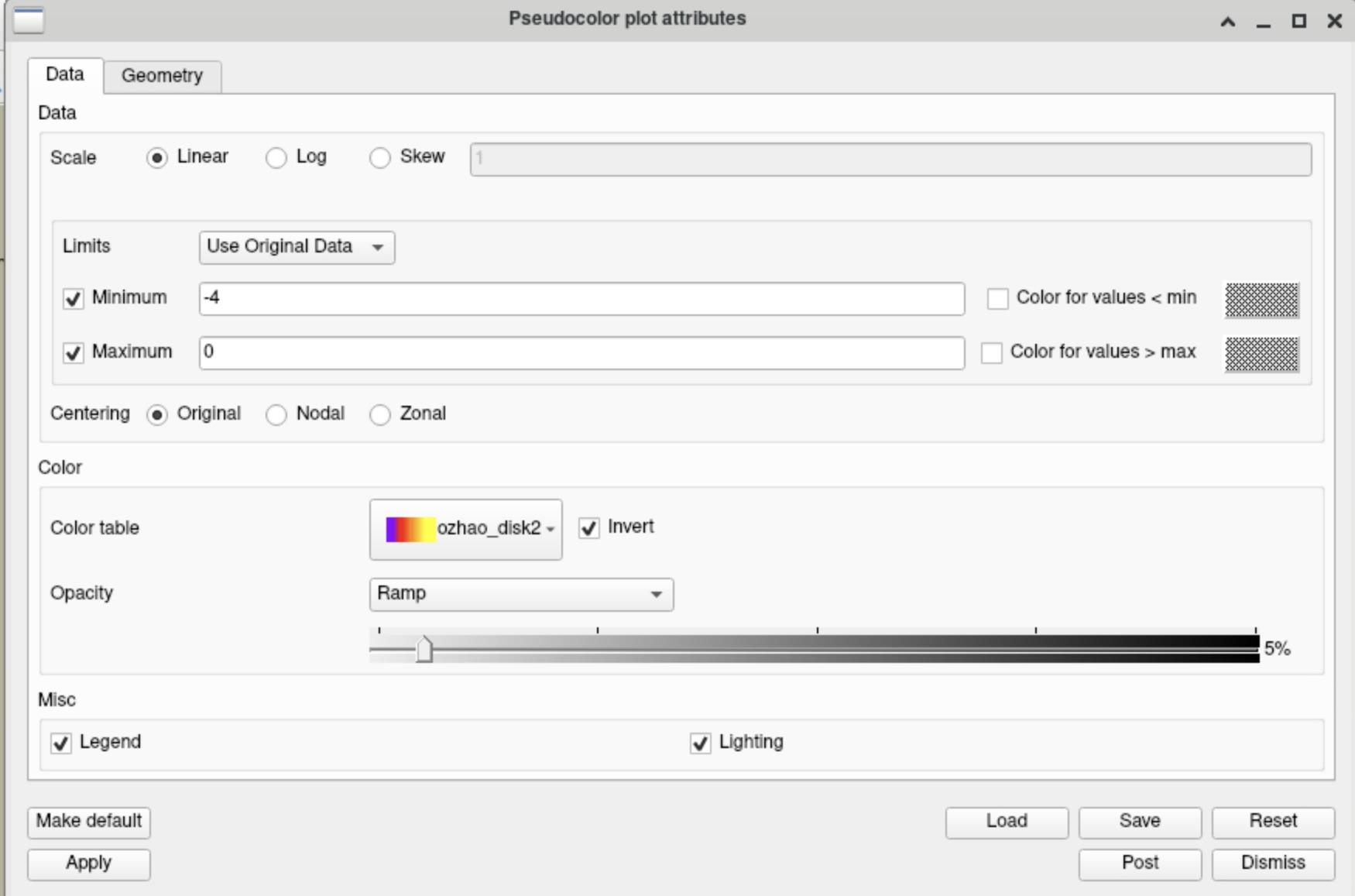Open the ozhao_disk2 color table selector

(465, 529)
